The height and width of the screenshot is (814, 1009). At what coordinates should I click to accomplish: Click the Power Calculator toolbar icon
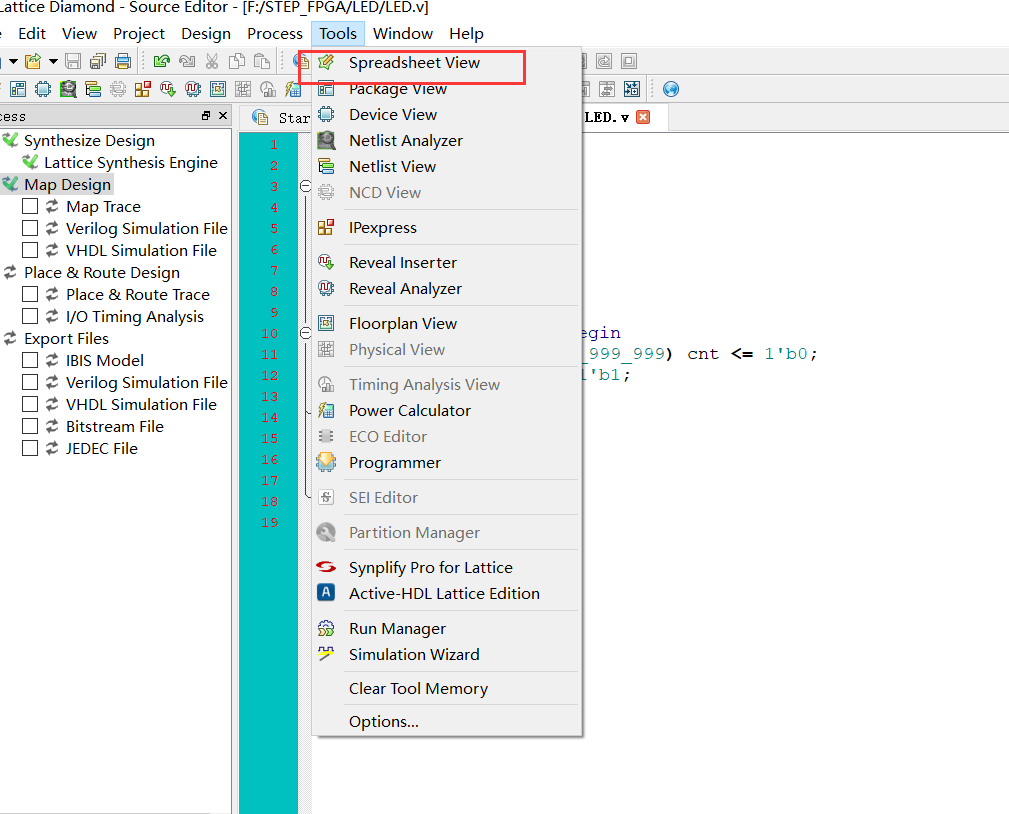click(293, 89)
